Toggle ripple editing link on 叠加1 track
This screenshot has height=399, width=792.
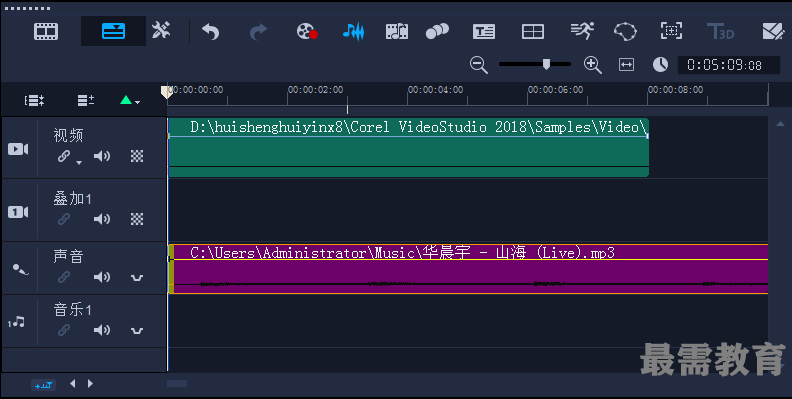point(64,219)
